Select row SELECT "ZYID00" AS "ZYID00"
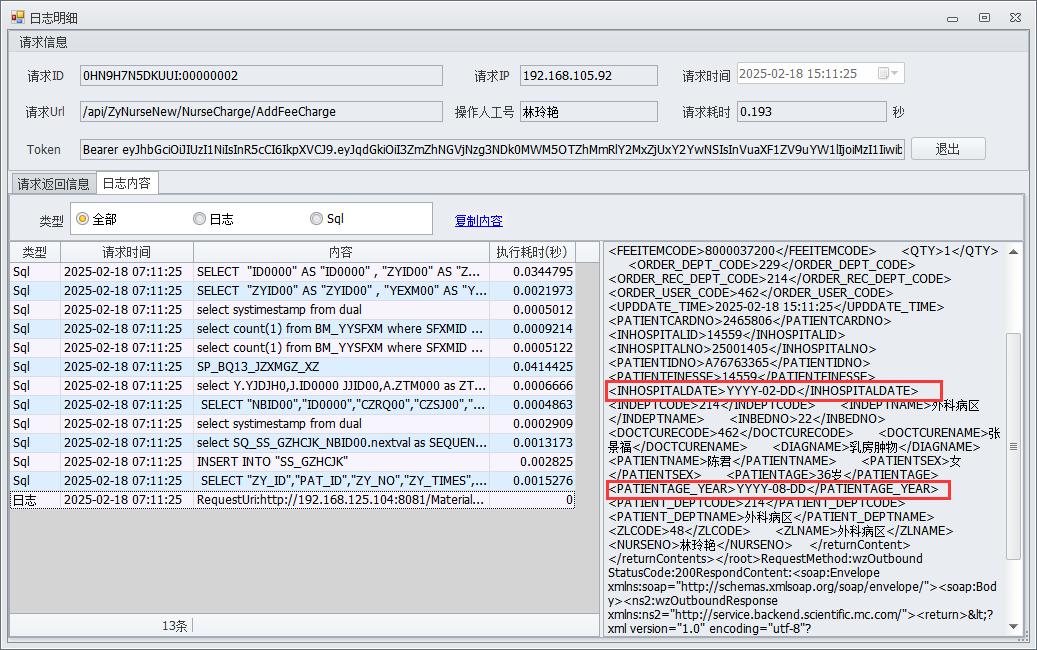Screen dimensions: 1037x650 pos(292,291)
